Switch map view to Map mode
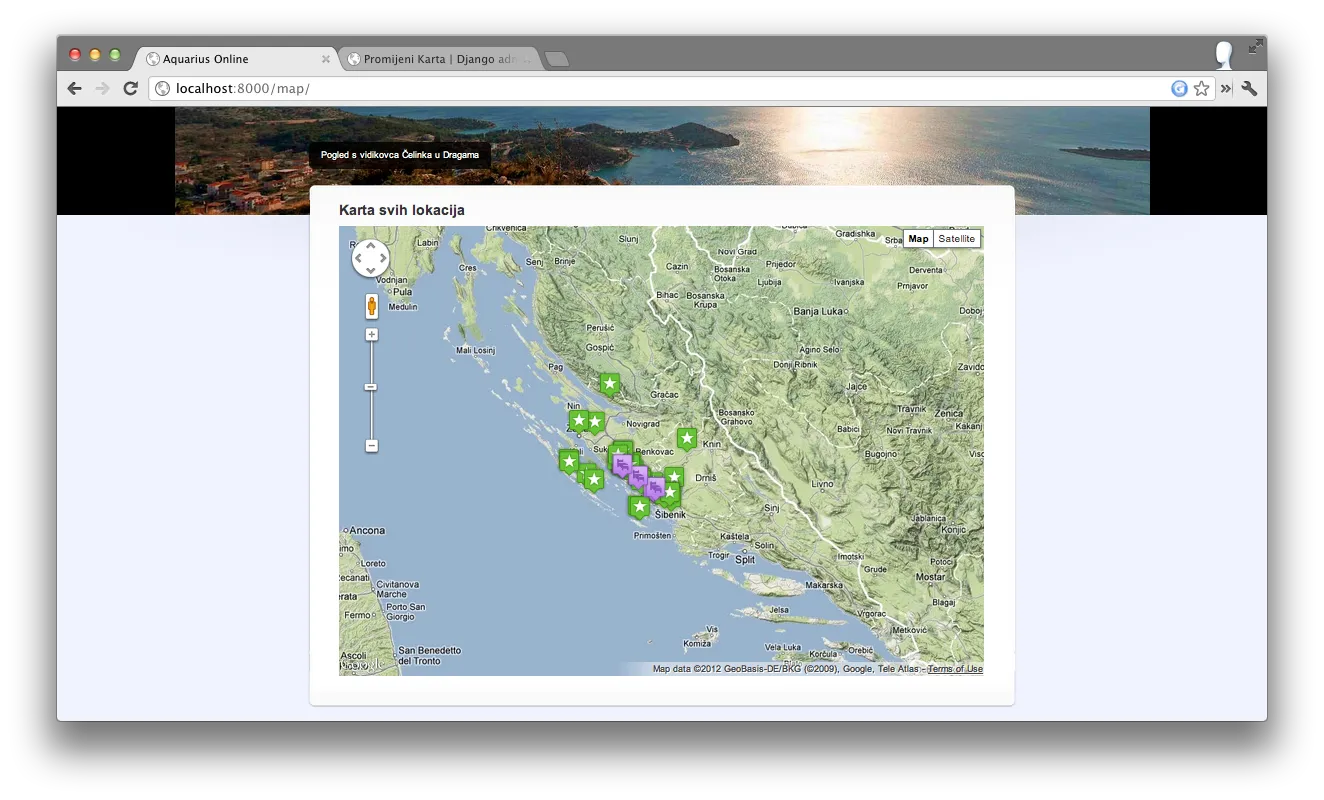 click(x=918, y=239)
